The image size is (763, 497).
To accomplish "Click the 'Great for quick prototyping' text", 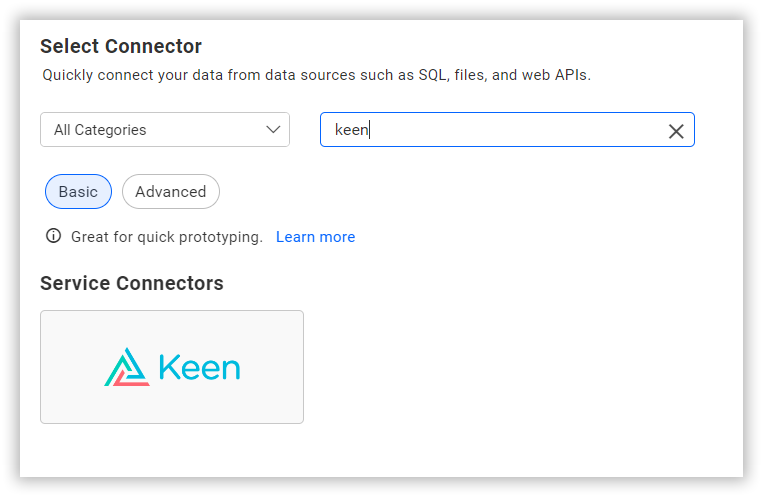I will tap(167, 237).
